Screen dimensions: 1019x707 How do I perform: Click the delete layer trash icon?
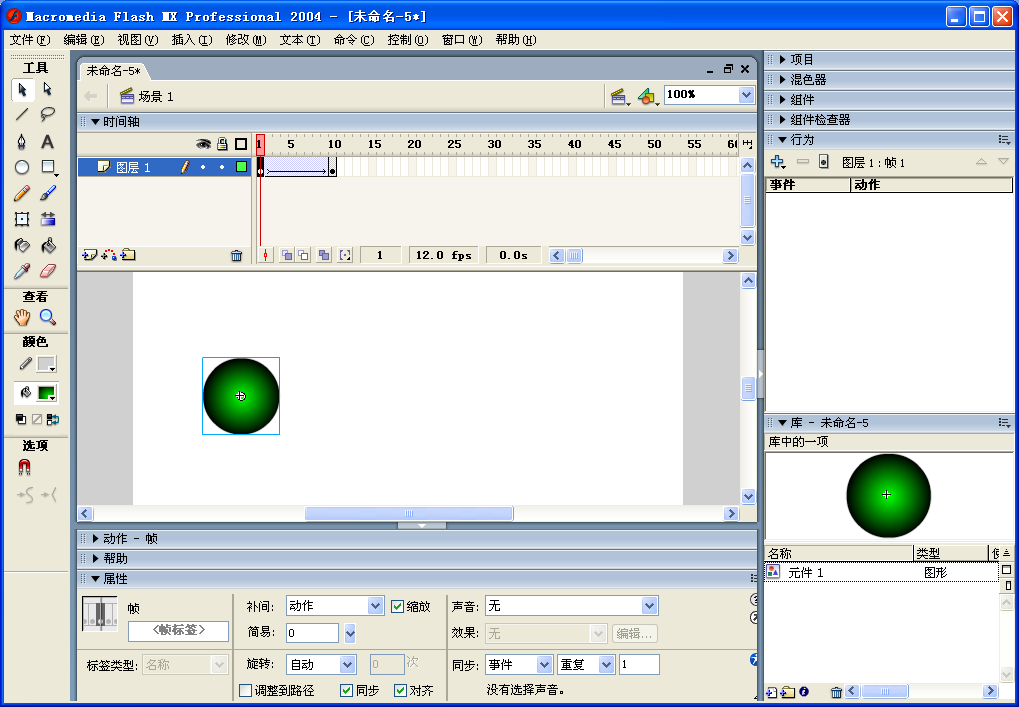pyautogui.click(x=236, y=255)
